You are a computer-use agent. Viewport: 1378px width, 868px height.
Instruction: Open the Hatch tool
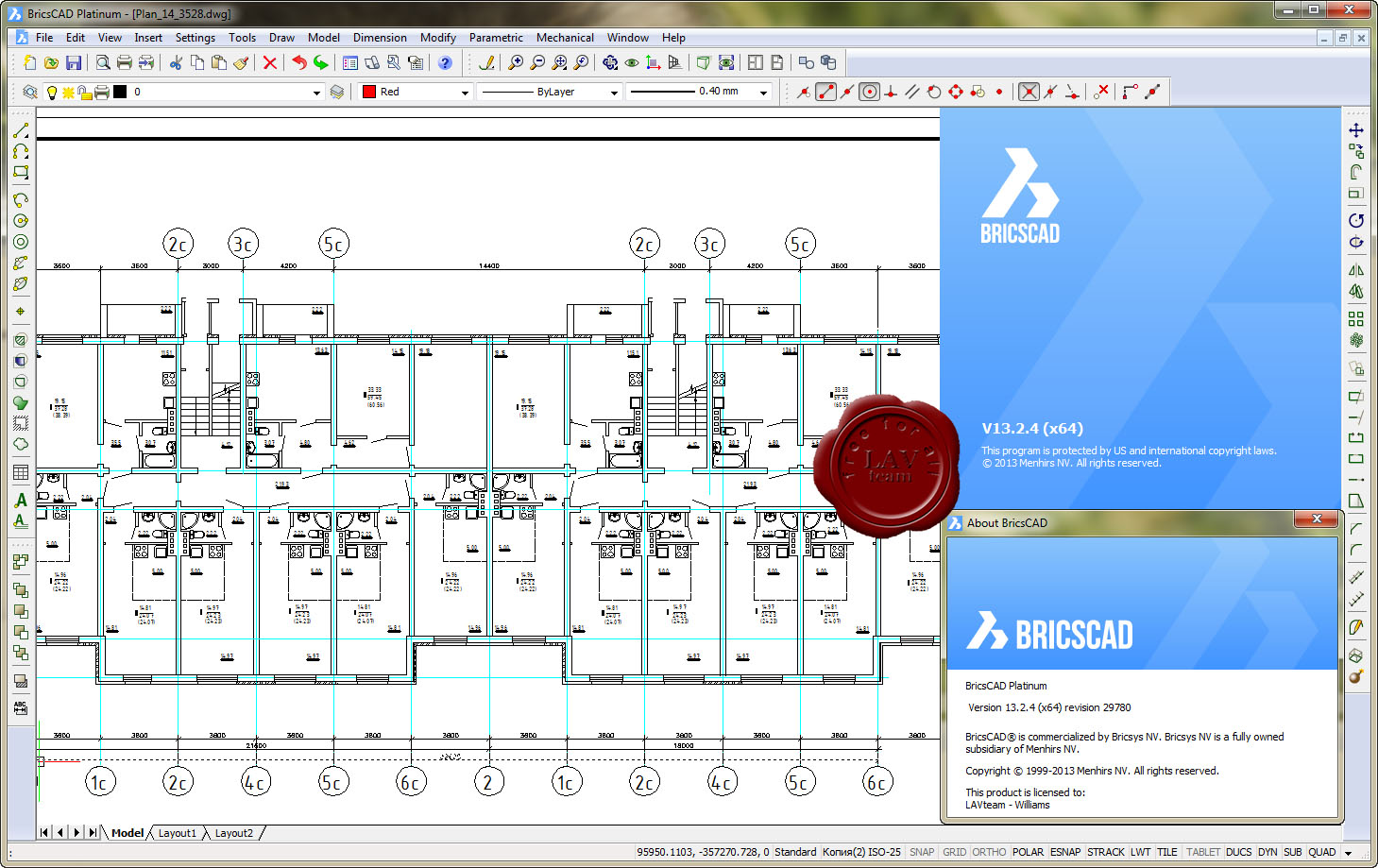[21, 340]
